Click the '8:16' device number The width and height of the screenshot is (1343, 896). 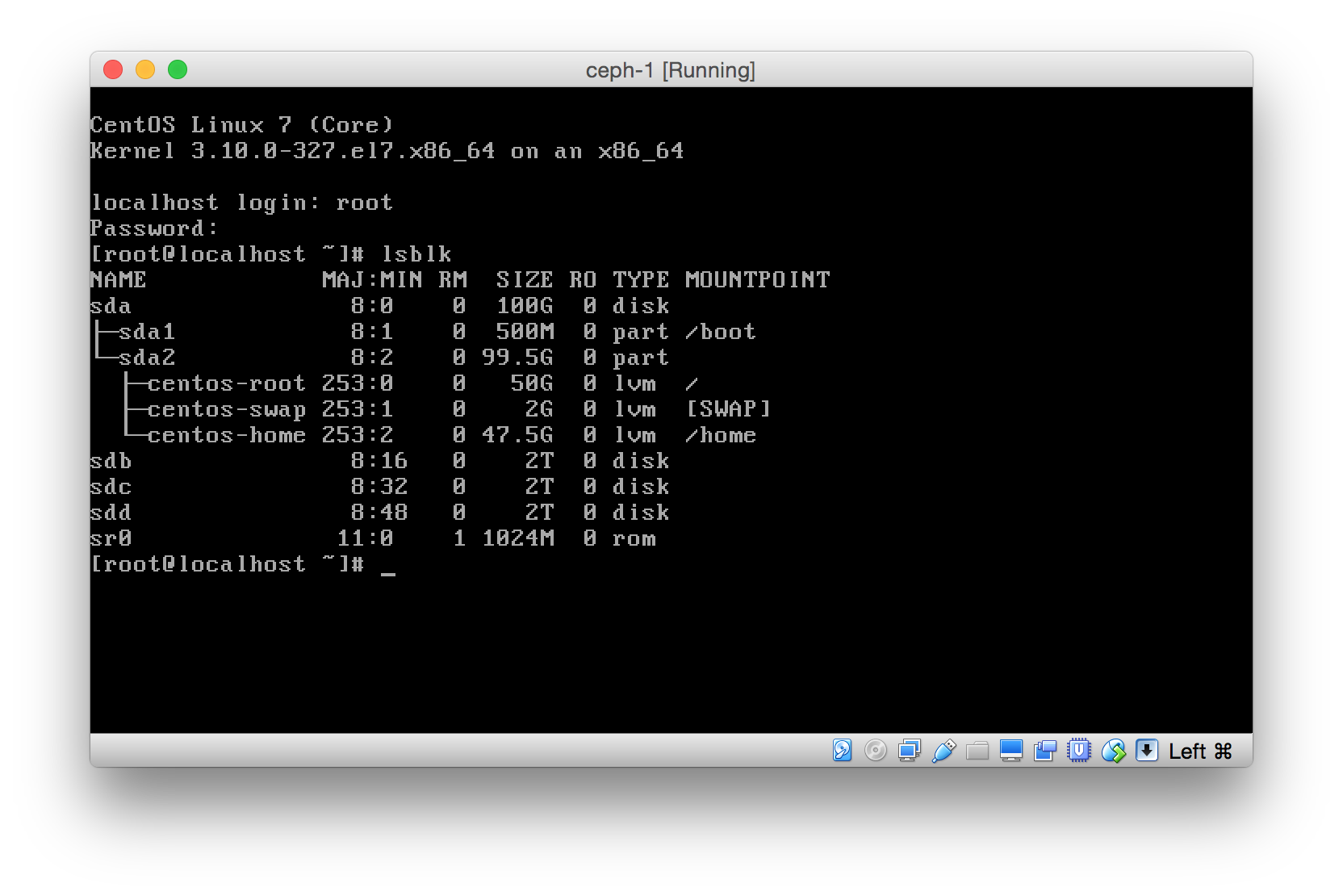379,461
